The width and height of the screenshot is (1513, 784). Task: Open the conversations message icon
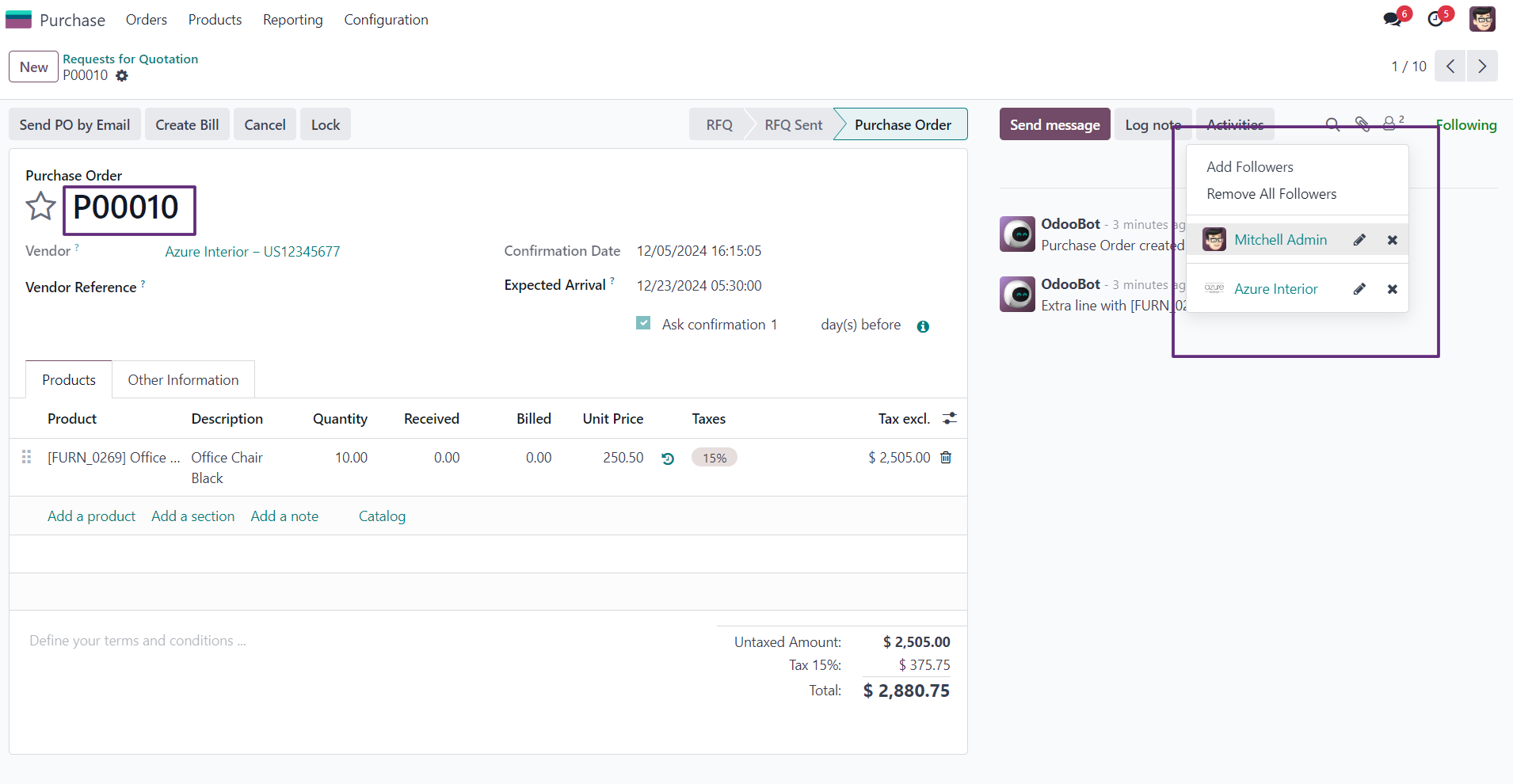(x=1392, y=19)
